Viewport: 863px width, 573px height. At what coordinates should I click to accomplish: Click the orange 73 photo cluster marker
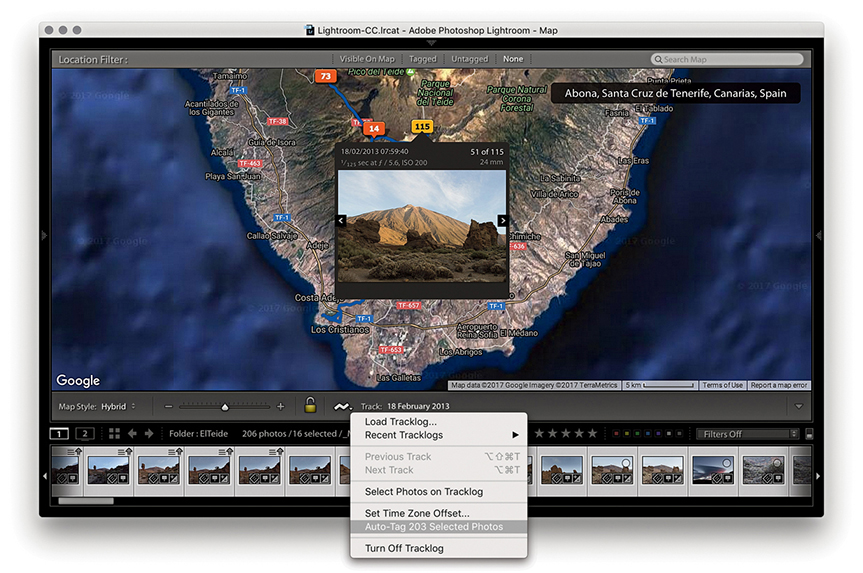[325, 76]
